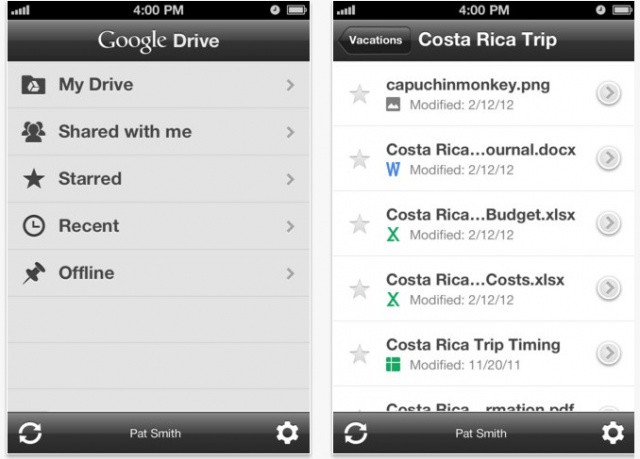
Task: Refresh using sync icon on Google Drive screen
Action: click(x=30, y=433)
